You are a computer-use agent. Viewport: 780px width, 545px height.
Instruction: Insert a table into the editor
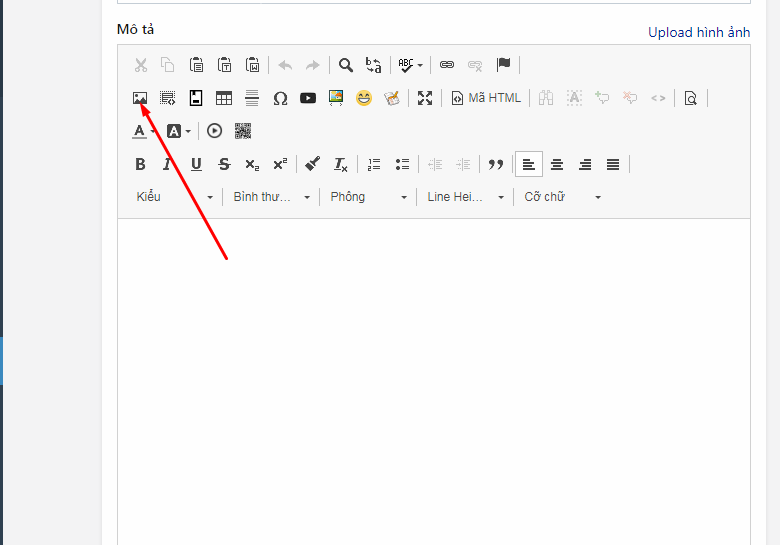click(224, 98)
